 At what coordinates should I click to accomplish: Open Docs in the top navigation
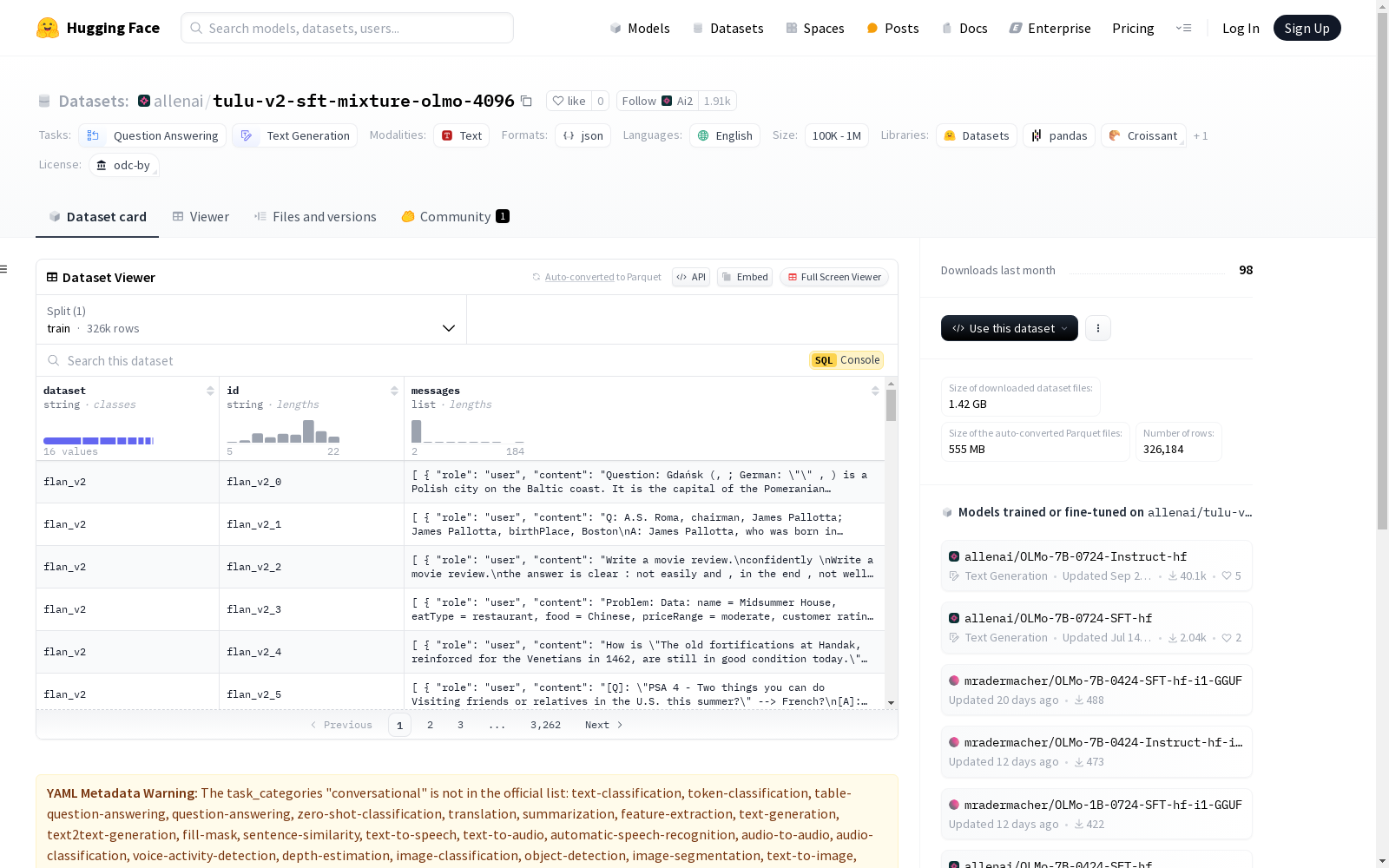coord(964,28)
